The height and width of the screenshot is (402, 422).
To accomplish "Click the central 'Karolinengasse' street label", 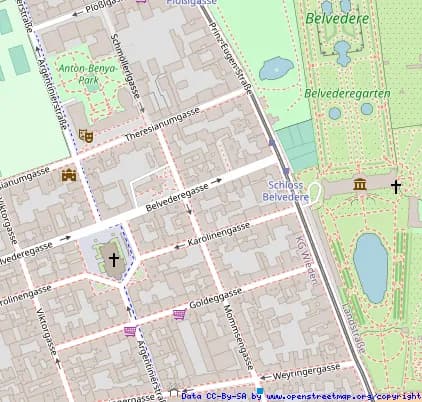I will pos(219,234).
